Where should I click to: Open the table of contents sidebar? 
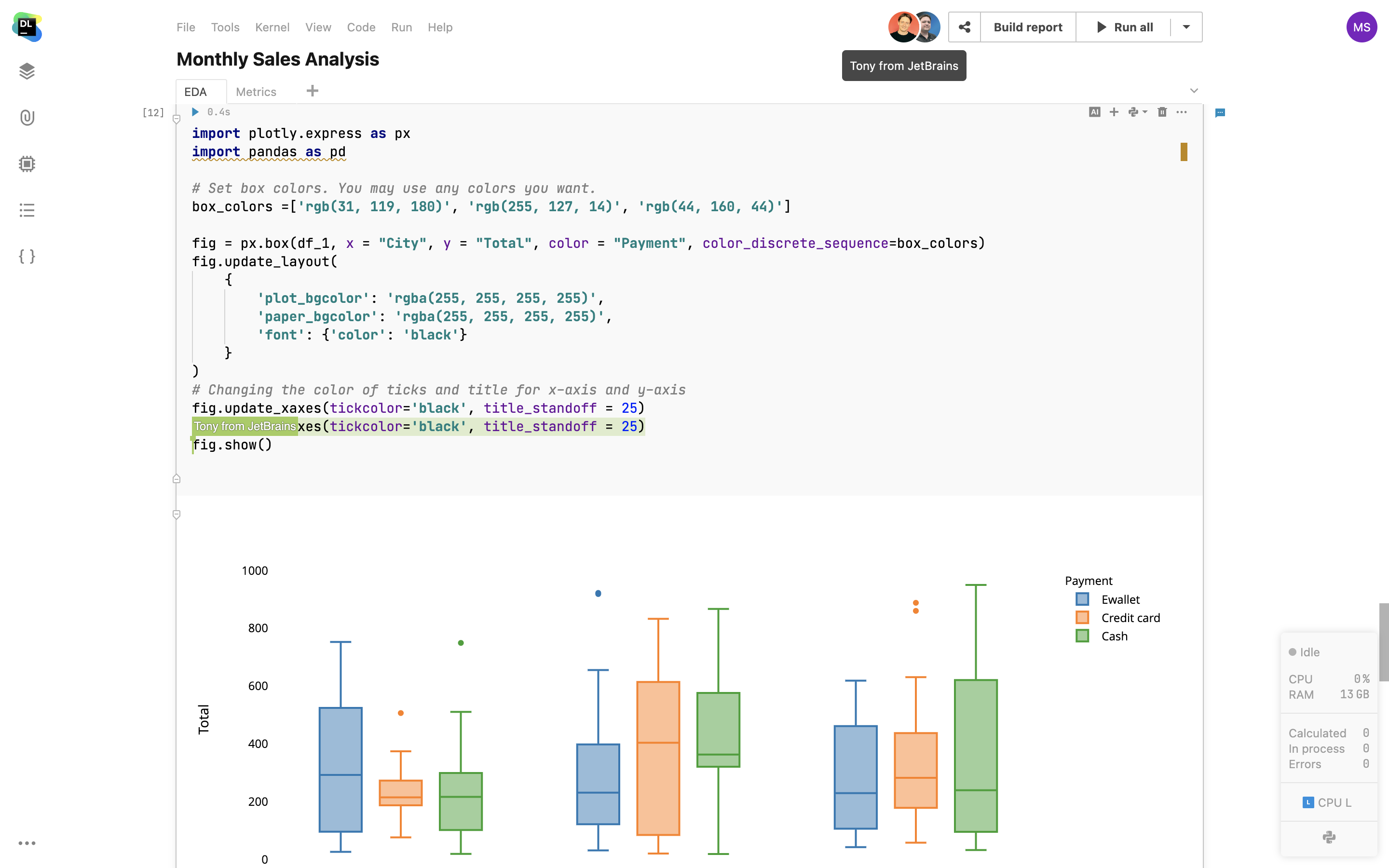pos(27,210)
